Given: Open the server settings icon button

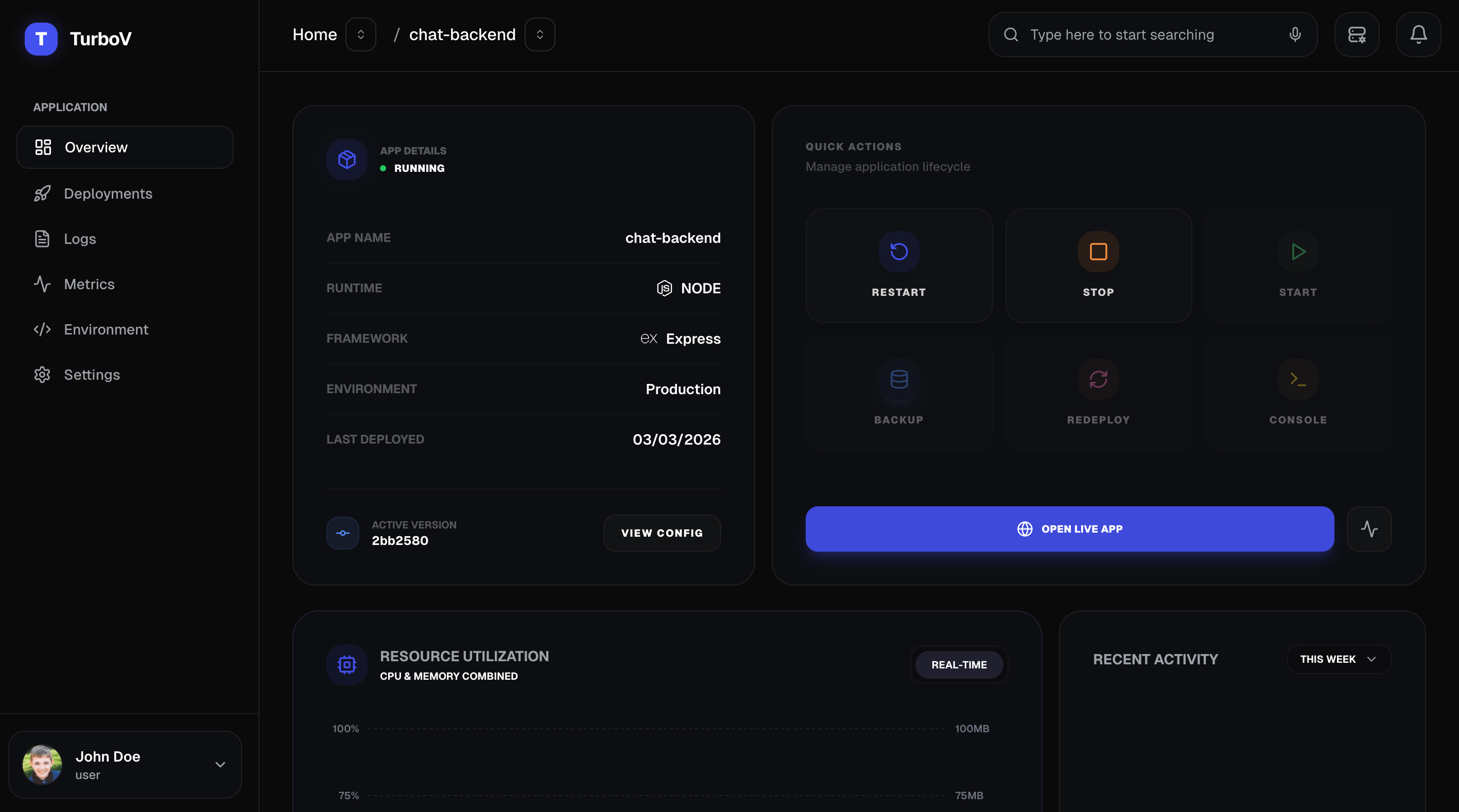Looking at the screenshot, I should (1357, 34).
